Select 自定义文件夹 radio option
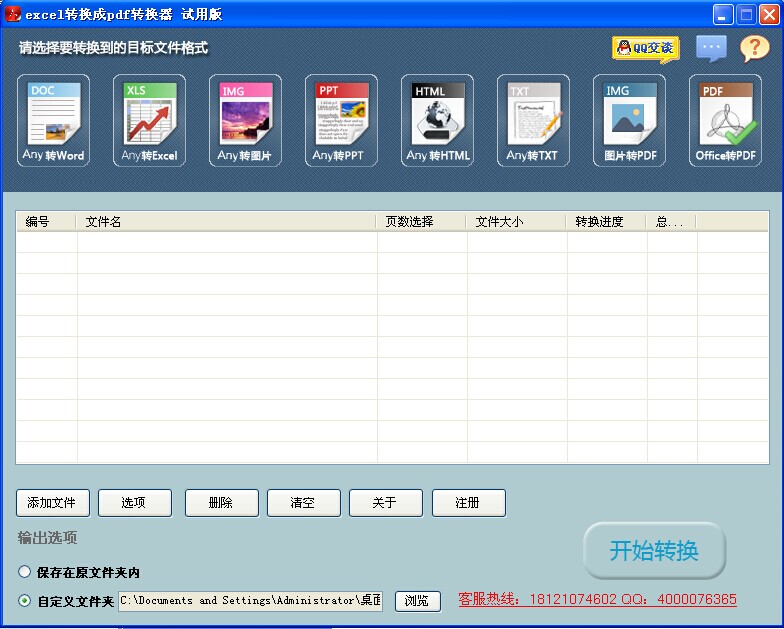 coord(25,601)
